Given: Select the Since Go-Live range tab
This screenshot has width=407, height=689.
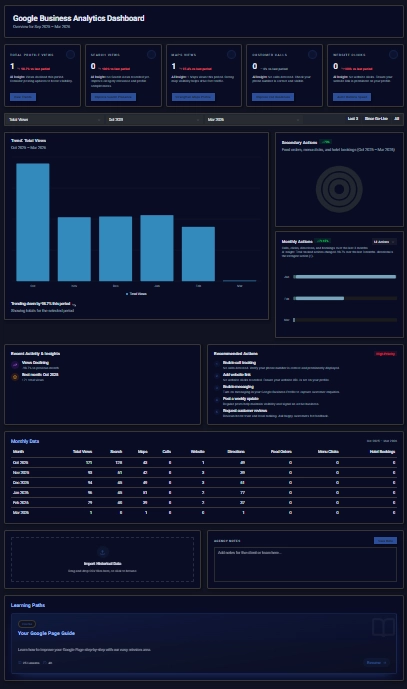Looking at the screenshot, I should (x=376, y=119).
